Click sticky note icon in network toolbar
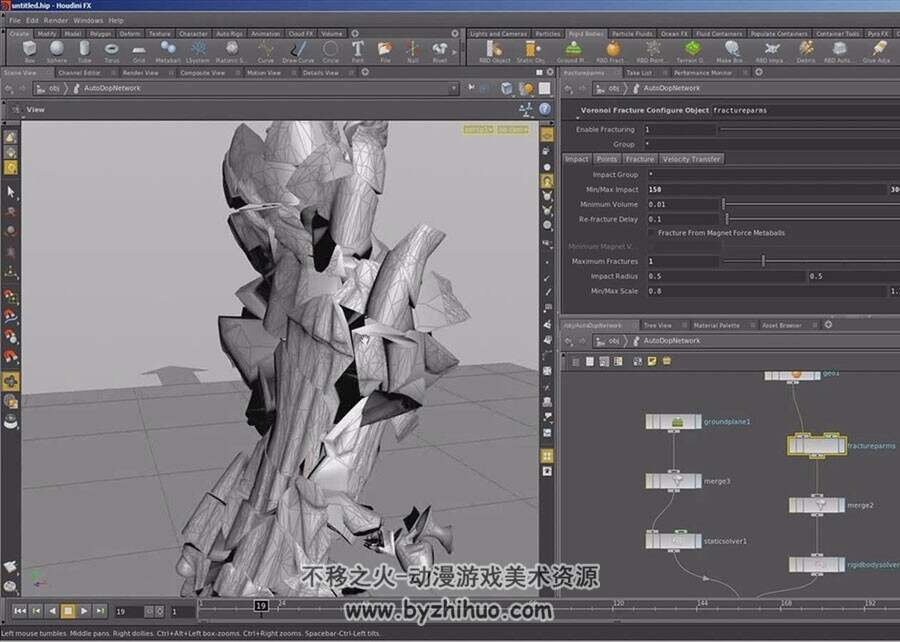Screen dimensions: 900x642 tap(652, 361)
